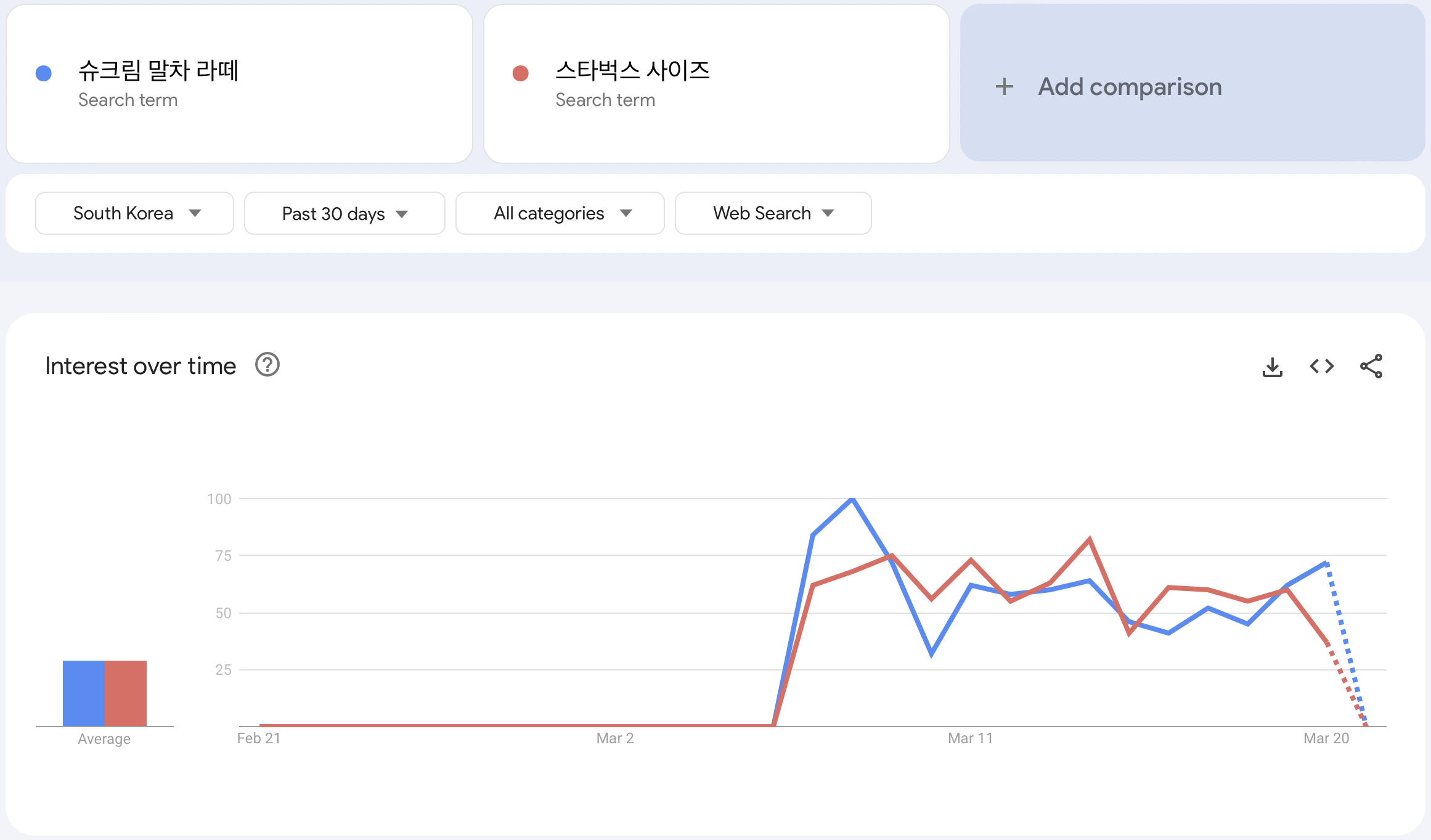The image size is (1431, 840).
Task: Click the blue Average bar
Action: click(84, 693)
